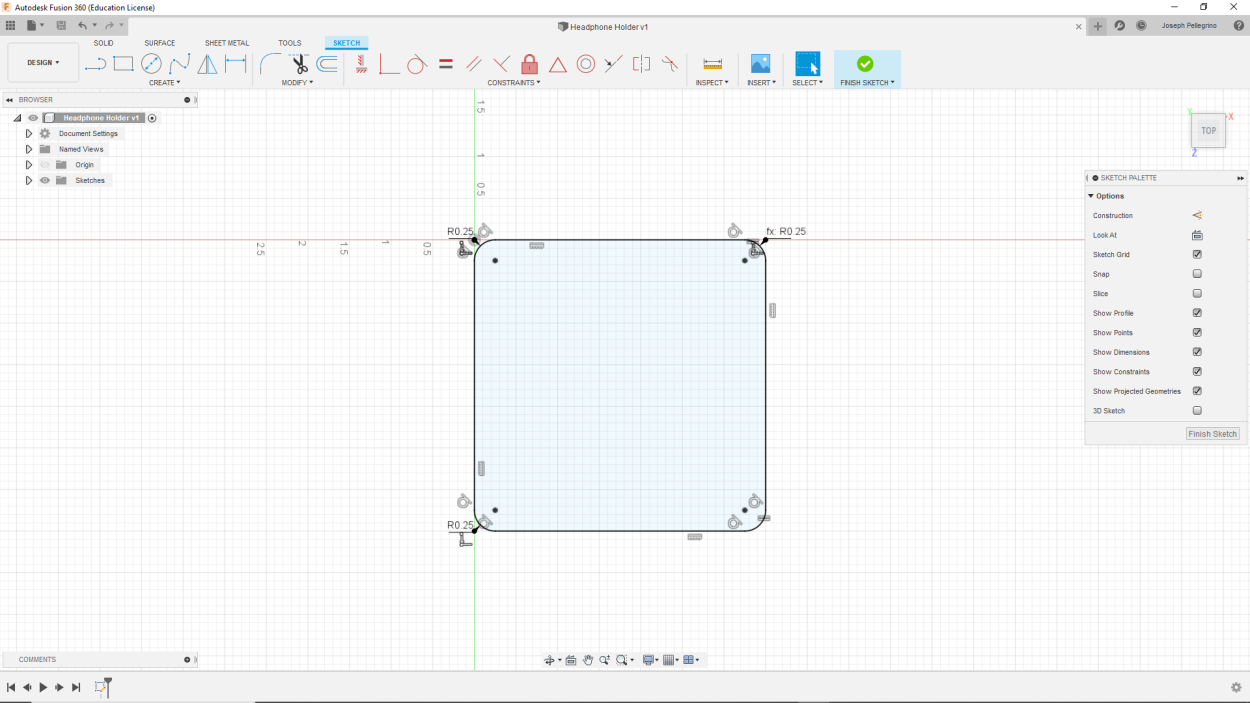The height and width of the screenshot is (703, 1250).
Task: Activate the Pan tool in navigation bar
Action: point(587,659)
